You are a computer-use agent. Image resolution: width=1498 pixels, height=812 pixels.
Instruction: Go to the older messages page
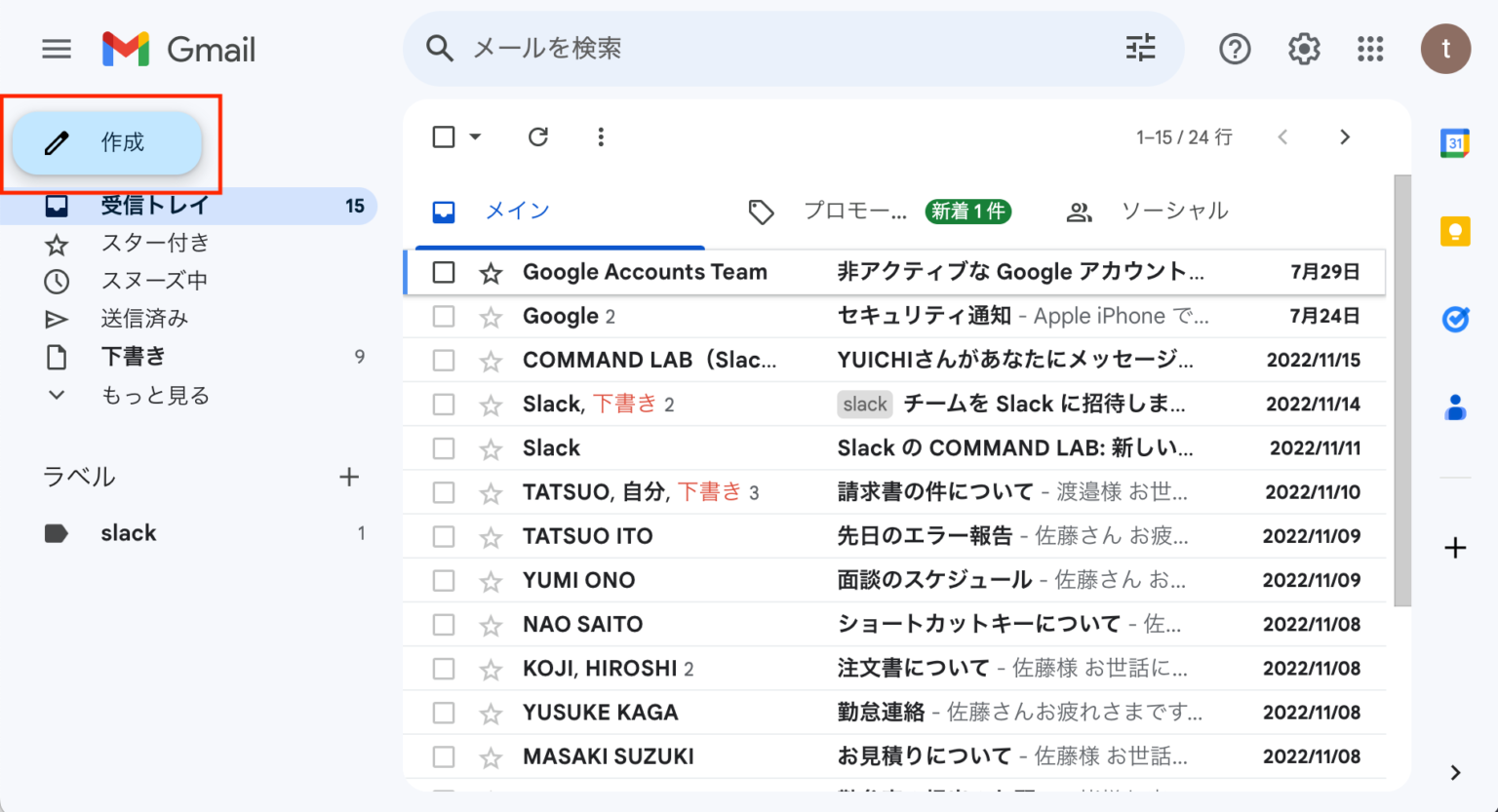tap(1345, 136)
